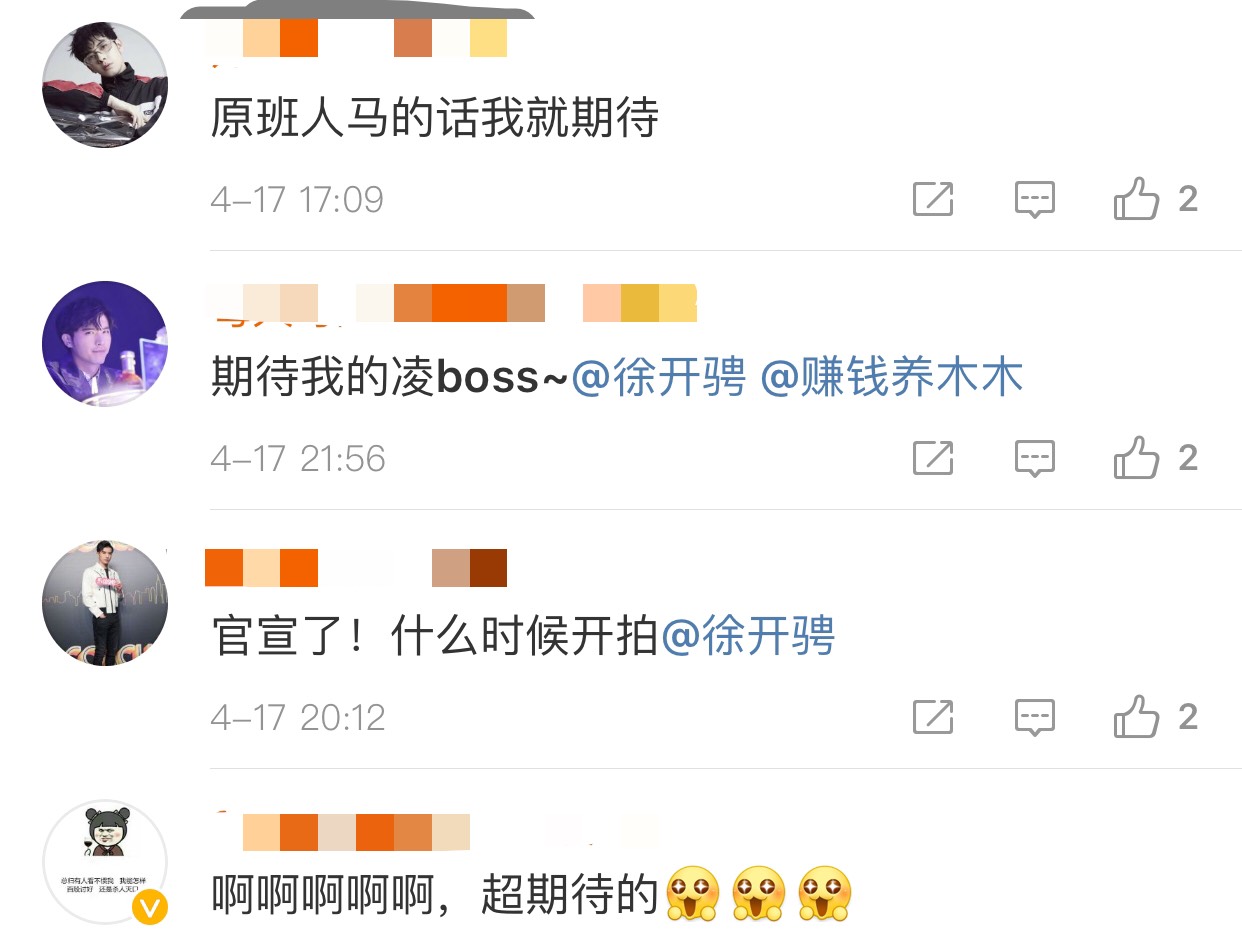
Task: Open the cartoon bear avatar with V badge
Action: click(105, 862)
